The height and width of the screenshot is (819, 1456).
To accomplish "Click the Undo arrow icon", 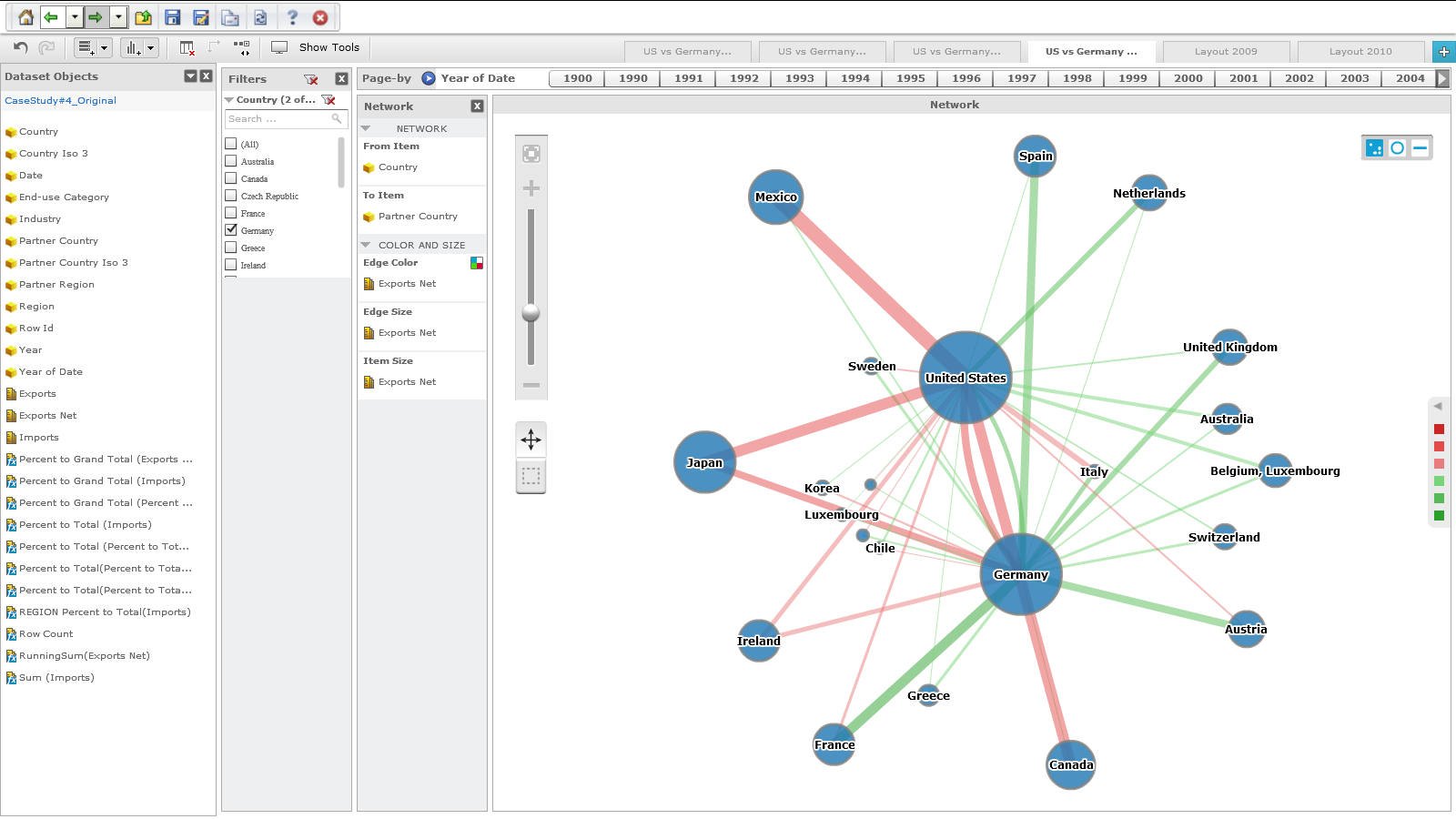I will [x=21, y=47].
